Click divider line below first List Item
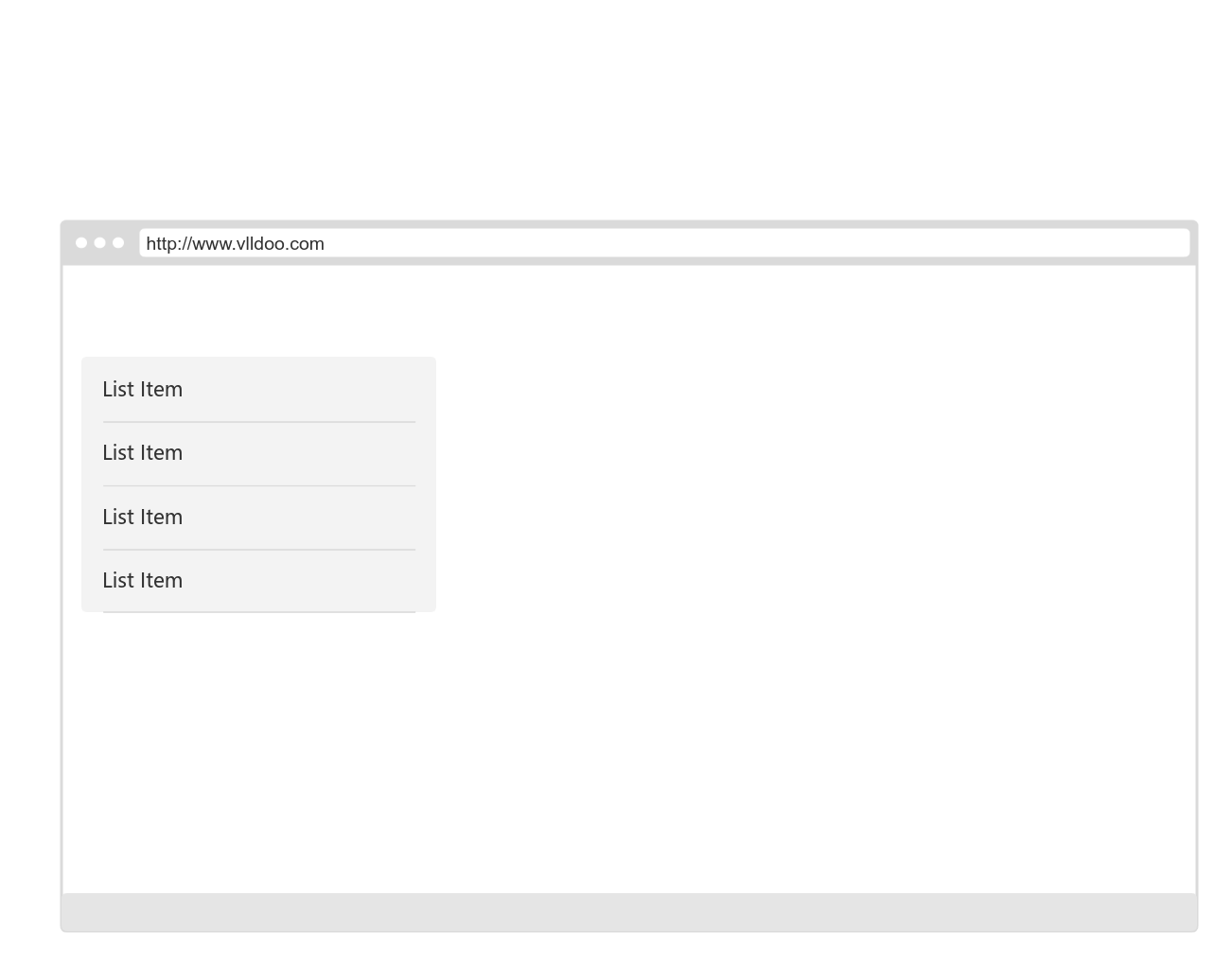The image size is (1232, 966). coord(258,422)
